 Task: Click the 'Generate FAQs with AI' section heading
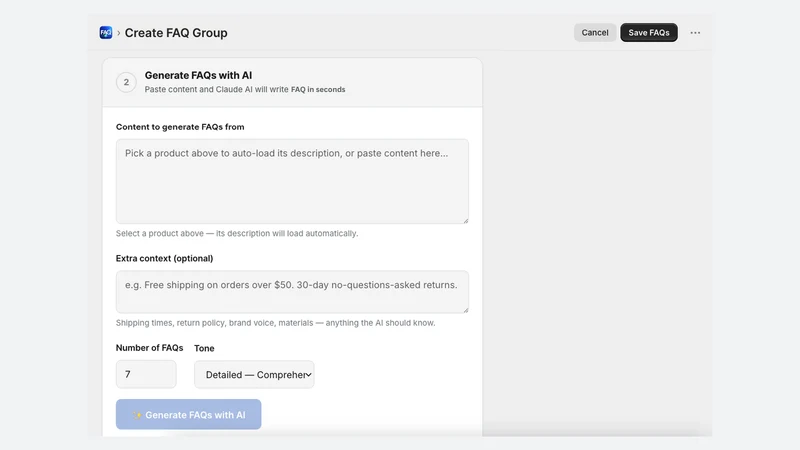pyautogui.click(x=198, y=76)
